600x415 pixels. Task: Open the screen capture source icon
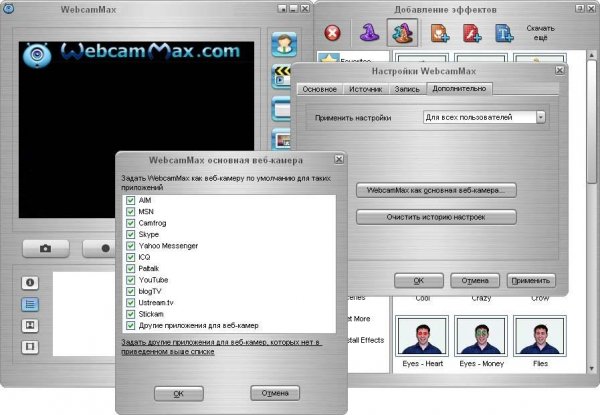click(281, 109)
